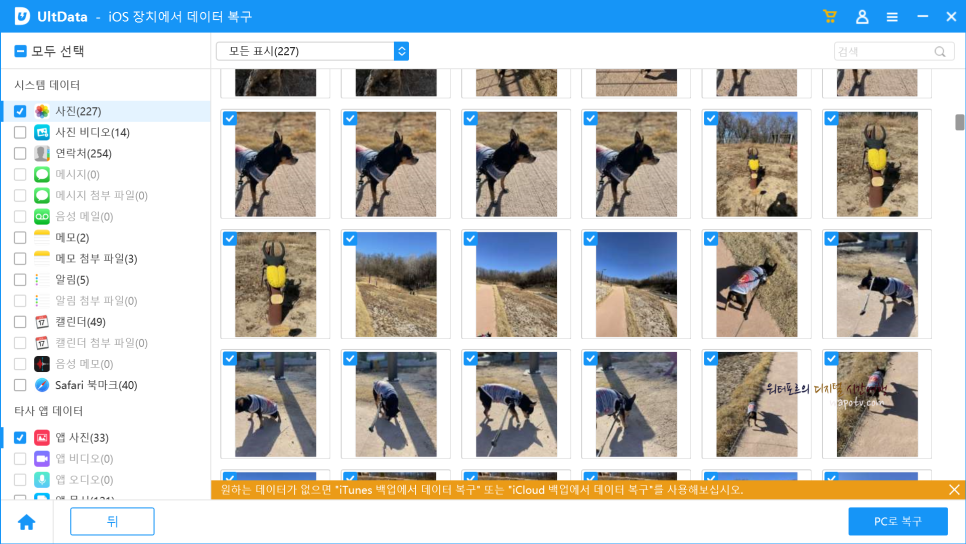This screenshot has height=544, width=966.
Task: Open the shopping cart icon
Action: [x=830, y=17]
